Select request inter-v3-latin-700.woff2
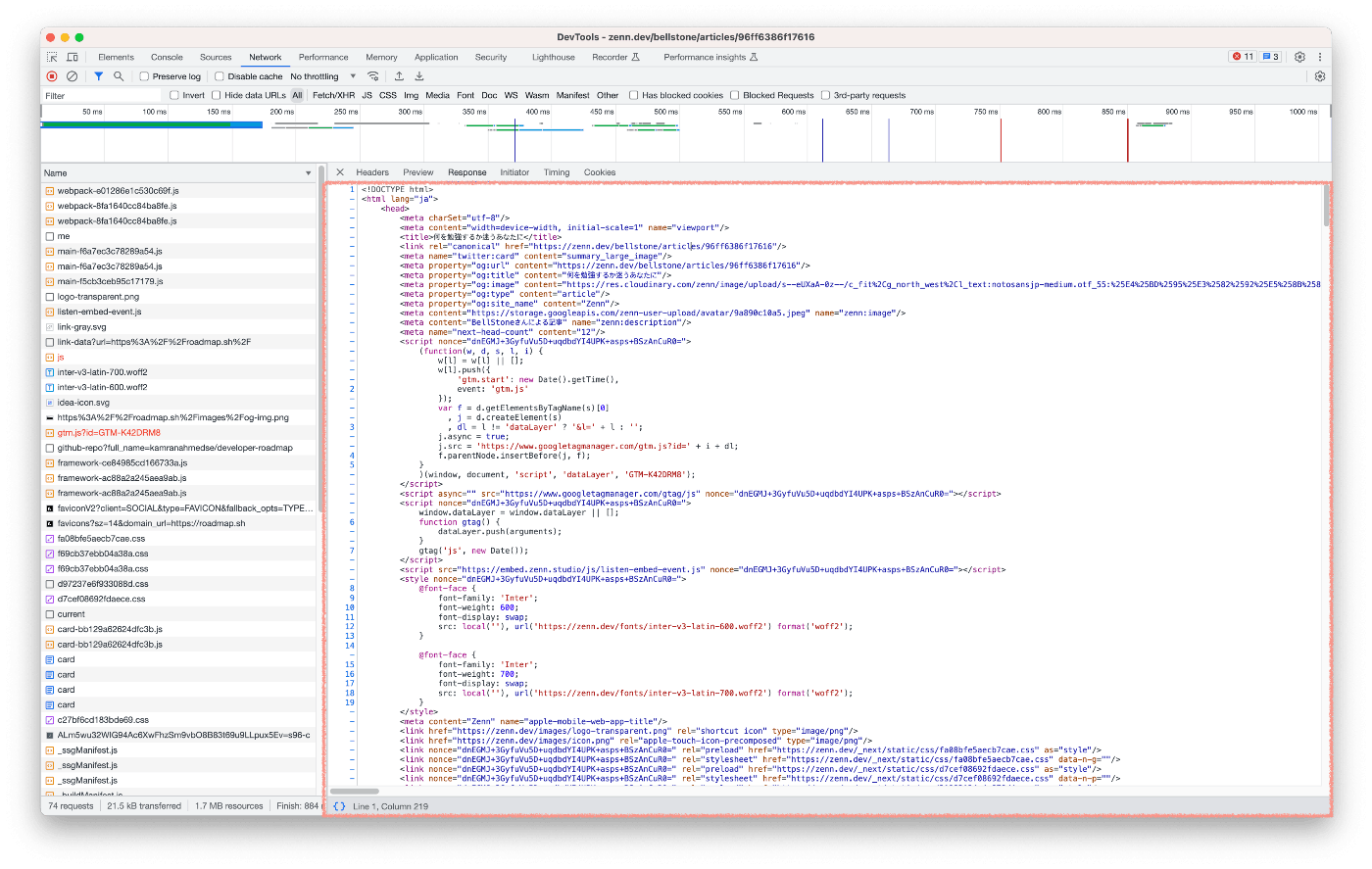 179,372
